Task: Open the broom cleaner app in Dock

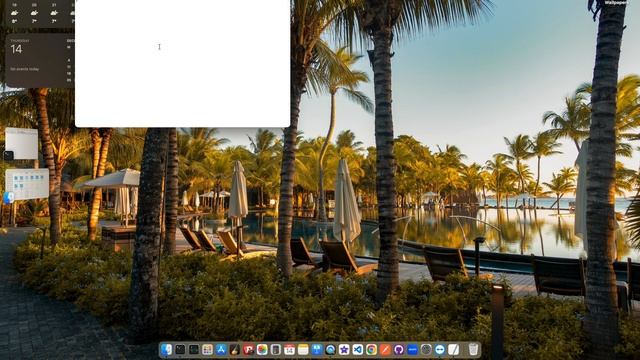Action: tap(235, 349)
